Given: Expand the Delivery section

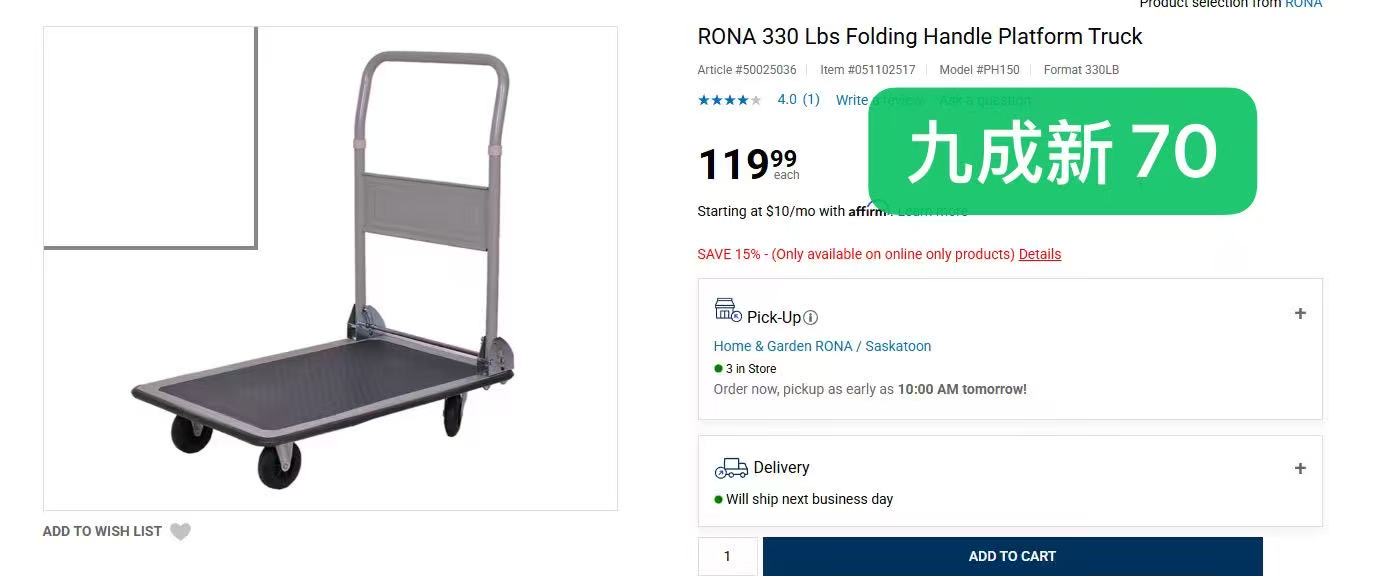Looking at the screenshot, I should (1300, 469).
